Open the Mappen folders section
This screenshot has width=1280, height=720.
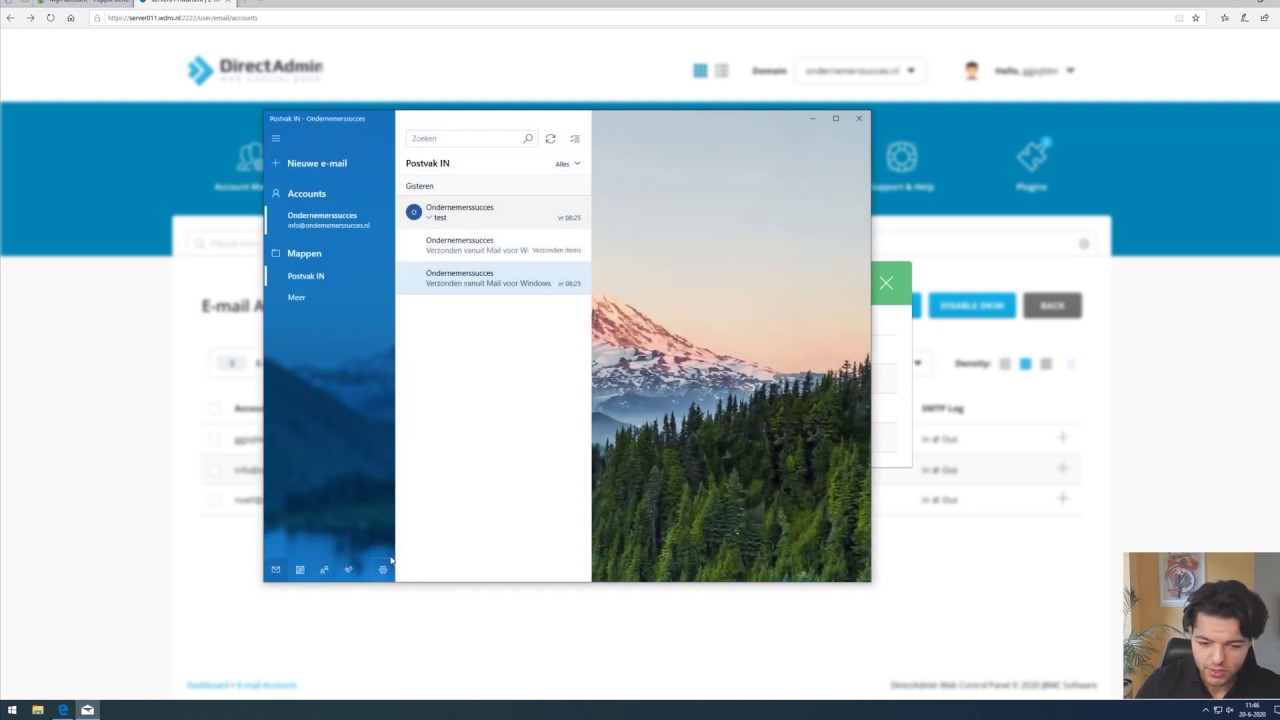click(x=297, y=253)
